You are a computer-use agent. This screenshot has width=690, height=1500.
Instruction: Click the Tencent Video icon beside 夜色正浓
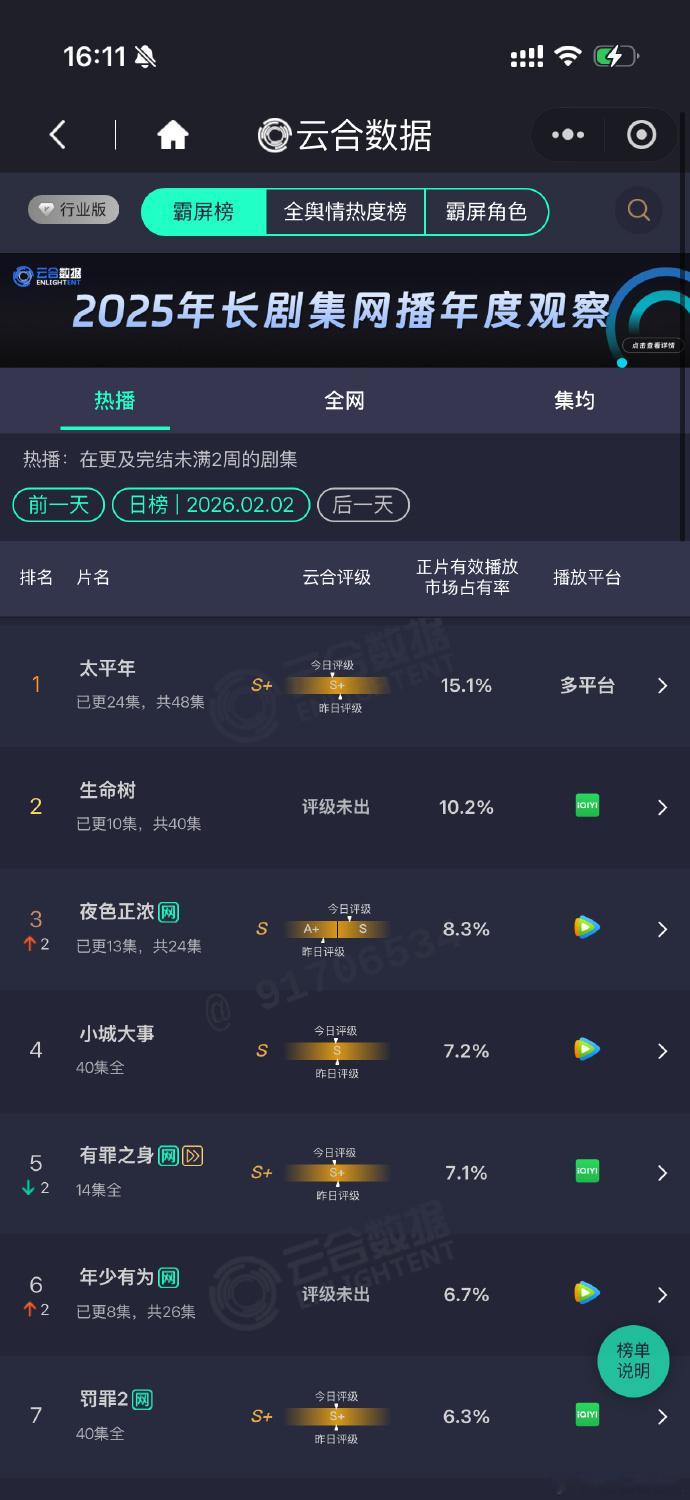586,927
